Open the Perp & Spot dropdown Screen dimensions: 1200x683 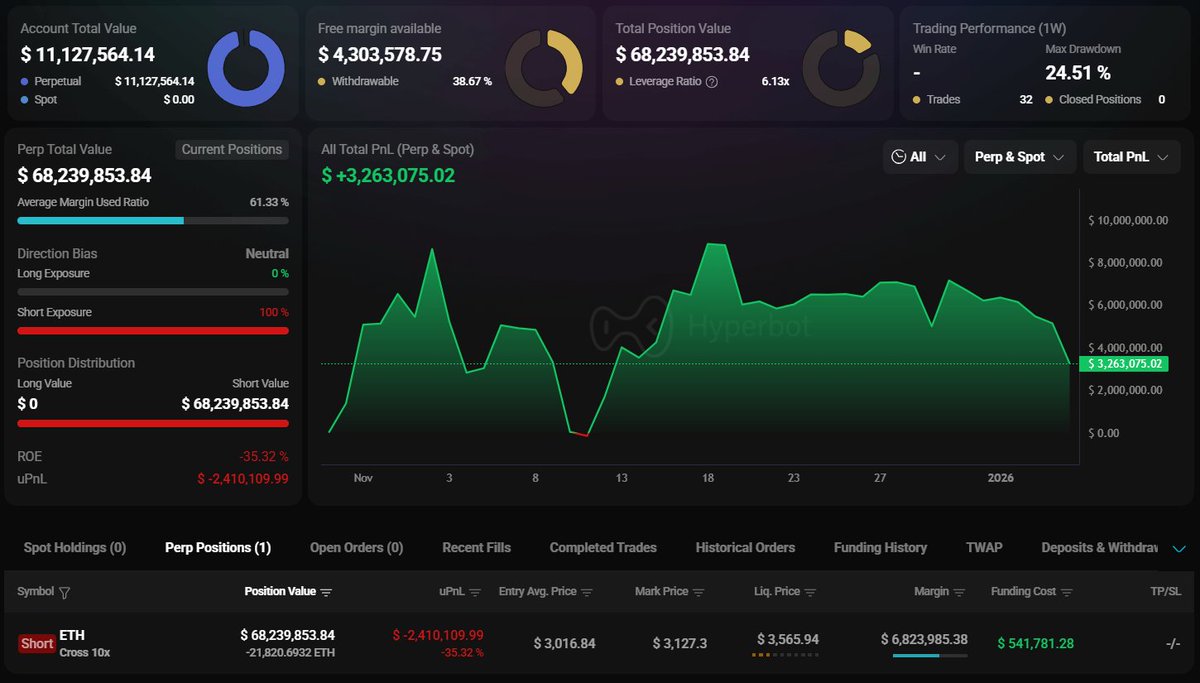pos(1019,157)
